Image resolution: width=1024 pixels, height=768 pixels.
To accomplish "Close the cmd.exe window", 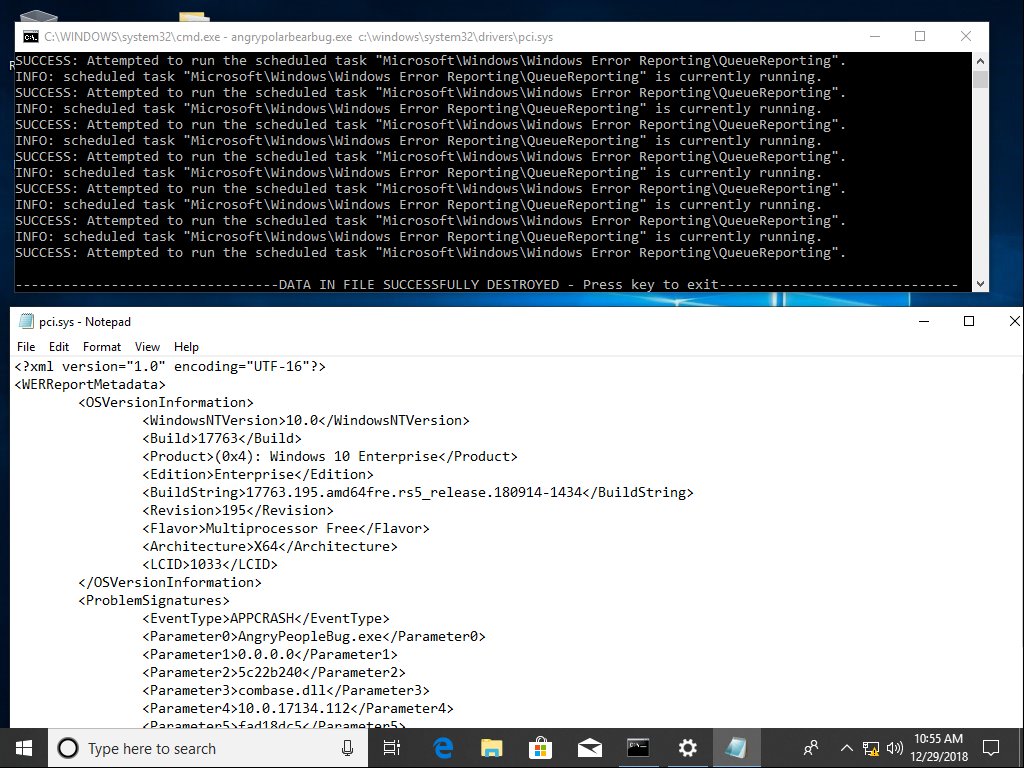I will click(x=965, y=37).
